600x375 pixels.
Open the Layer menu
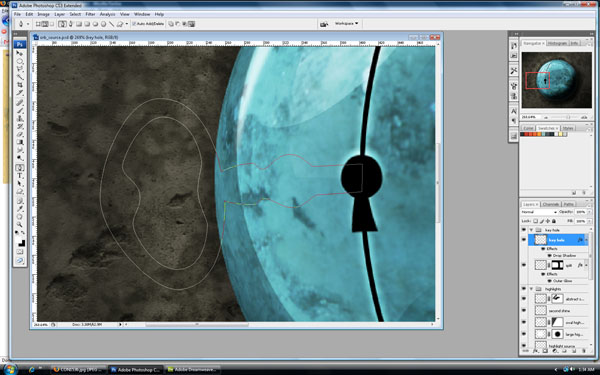(59, 14)
